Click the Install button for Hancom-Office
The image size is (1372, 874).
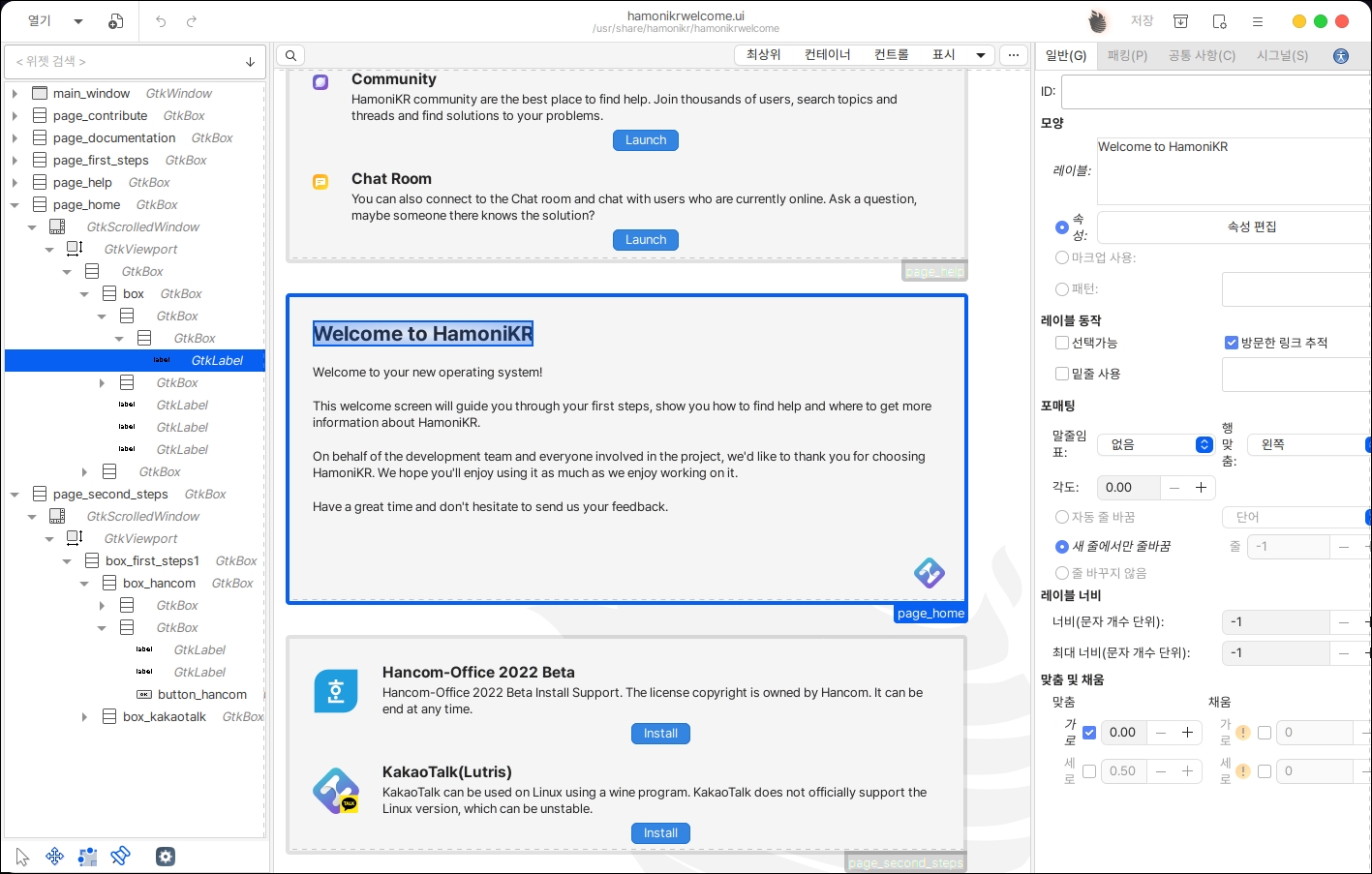(x=660, y=734)
